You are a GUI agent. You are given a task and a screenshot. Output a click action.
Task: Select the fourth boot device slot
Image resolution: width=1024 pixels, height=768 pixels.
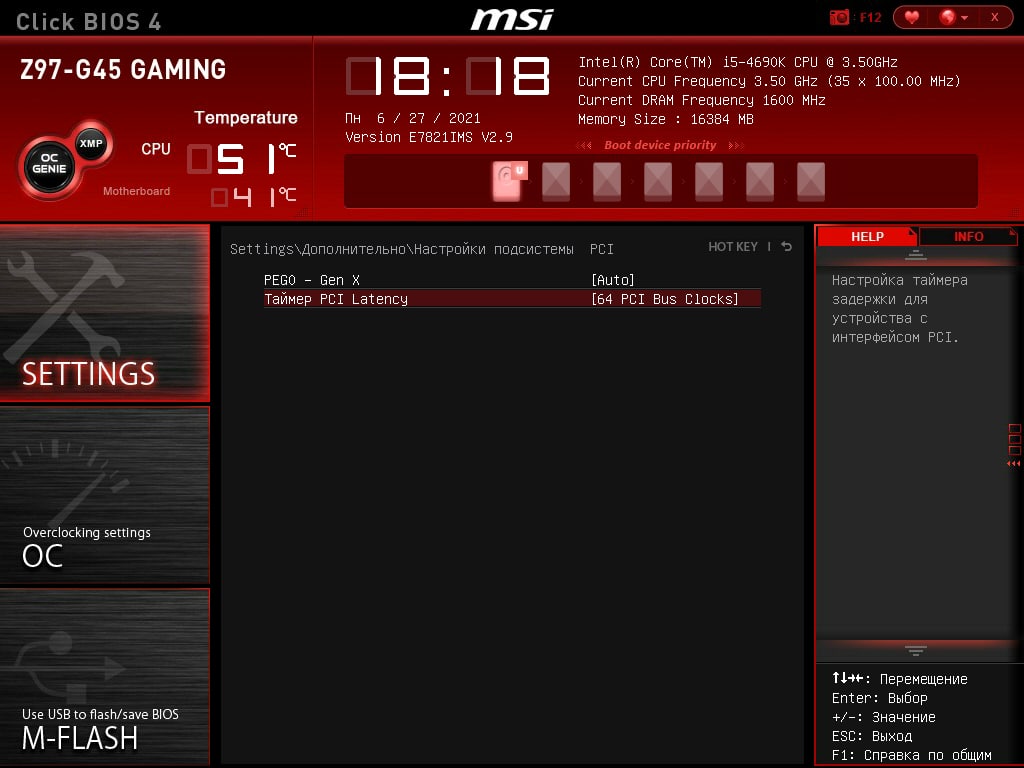658,181
